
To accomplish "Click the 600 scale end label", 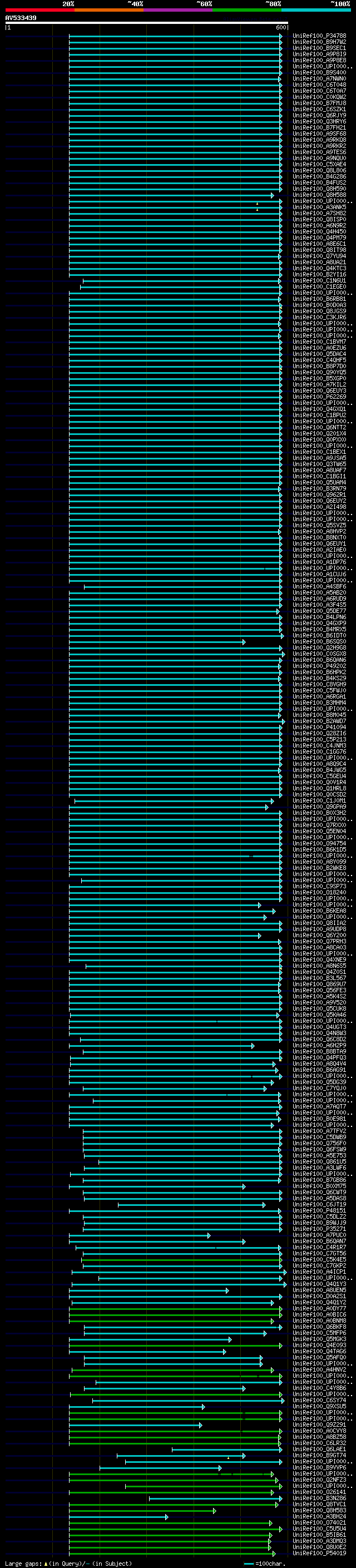I will (280, 27).
